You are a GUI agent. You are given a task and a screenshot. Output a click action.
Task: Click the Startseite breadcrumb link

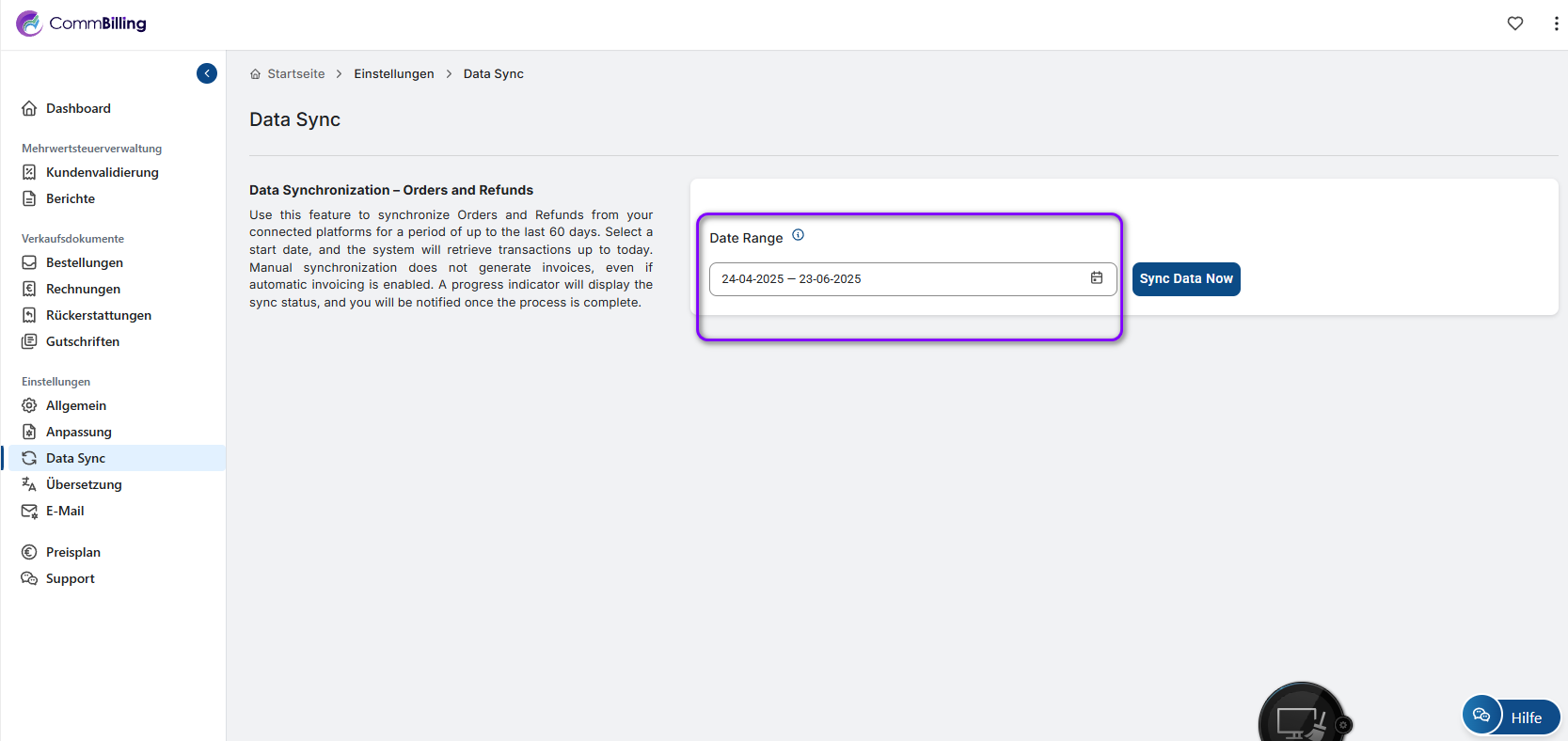pos(295,73)
